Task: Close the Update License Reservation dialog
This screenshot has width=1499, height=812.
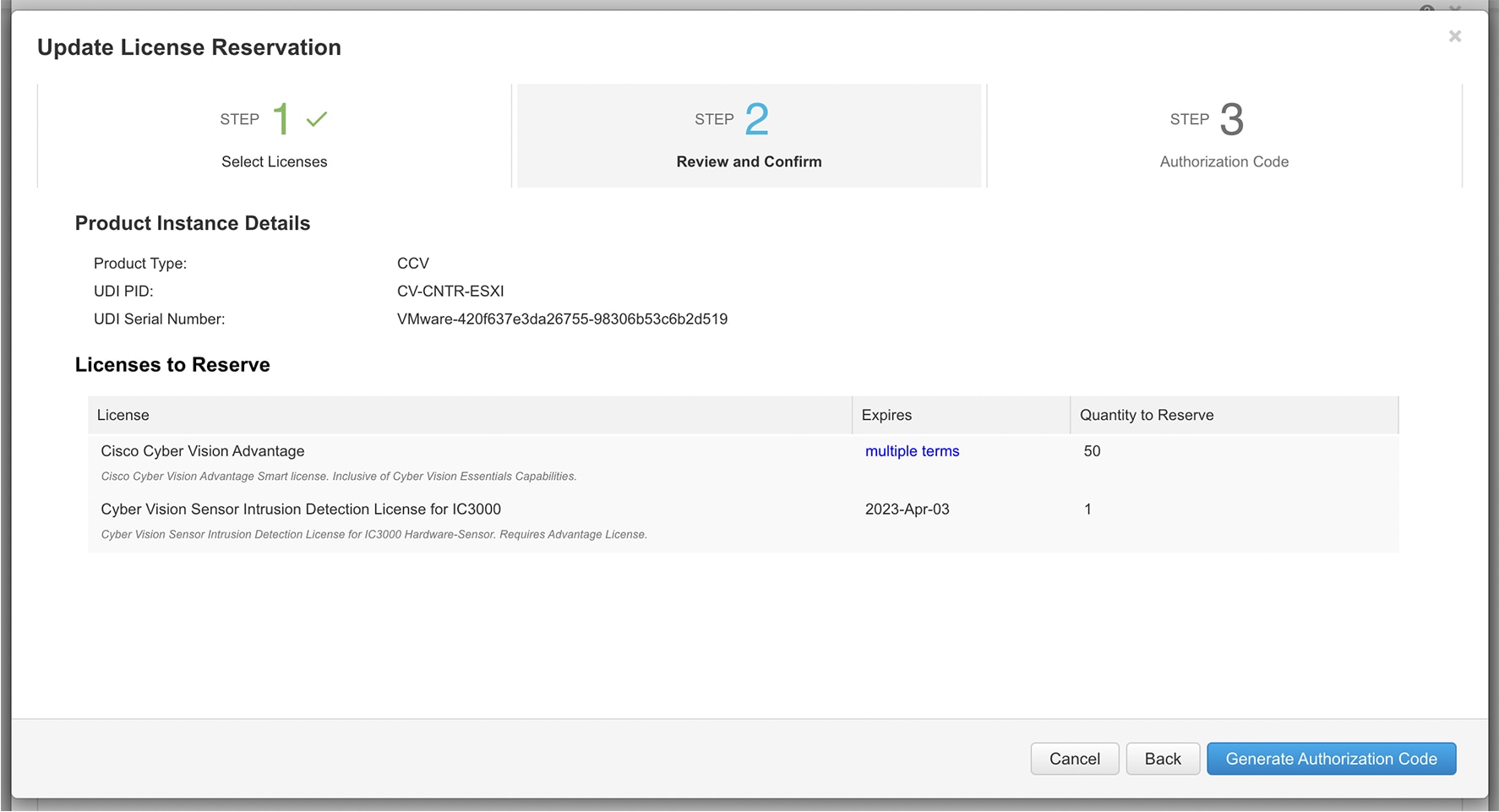Action: click(x=1454, y=36)
